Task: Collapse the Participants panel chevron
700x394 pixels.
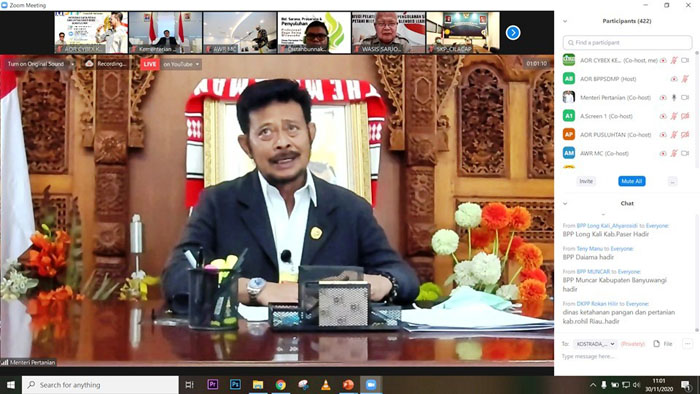Action: point(565,21)
